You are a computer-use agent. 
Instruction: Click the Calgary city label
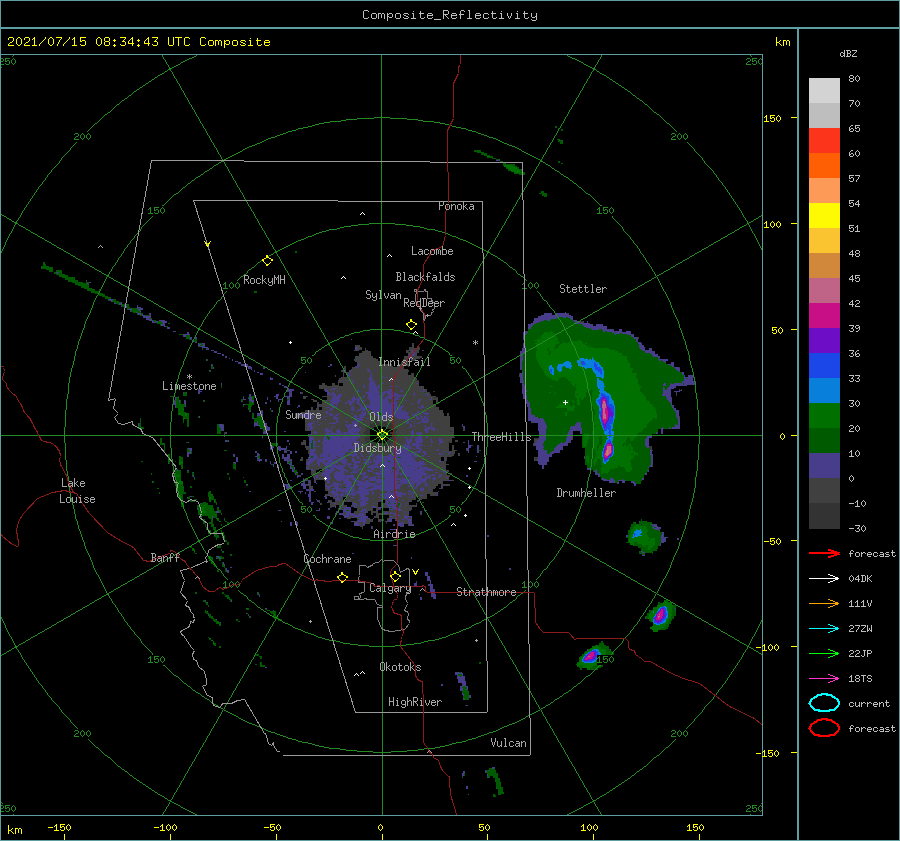click(x=390, y=588)
